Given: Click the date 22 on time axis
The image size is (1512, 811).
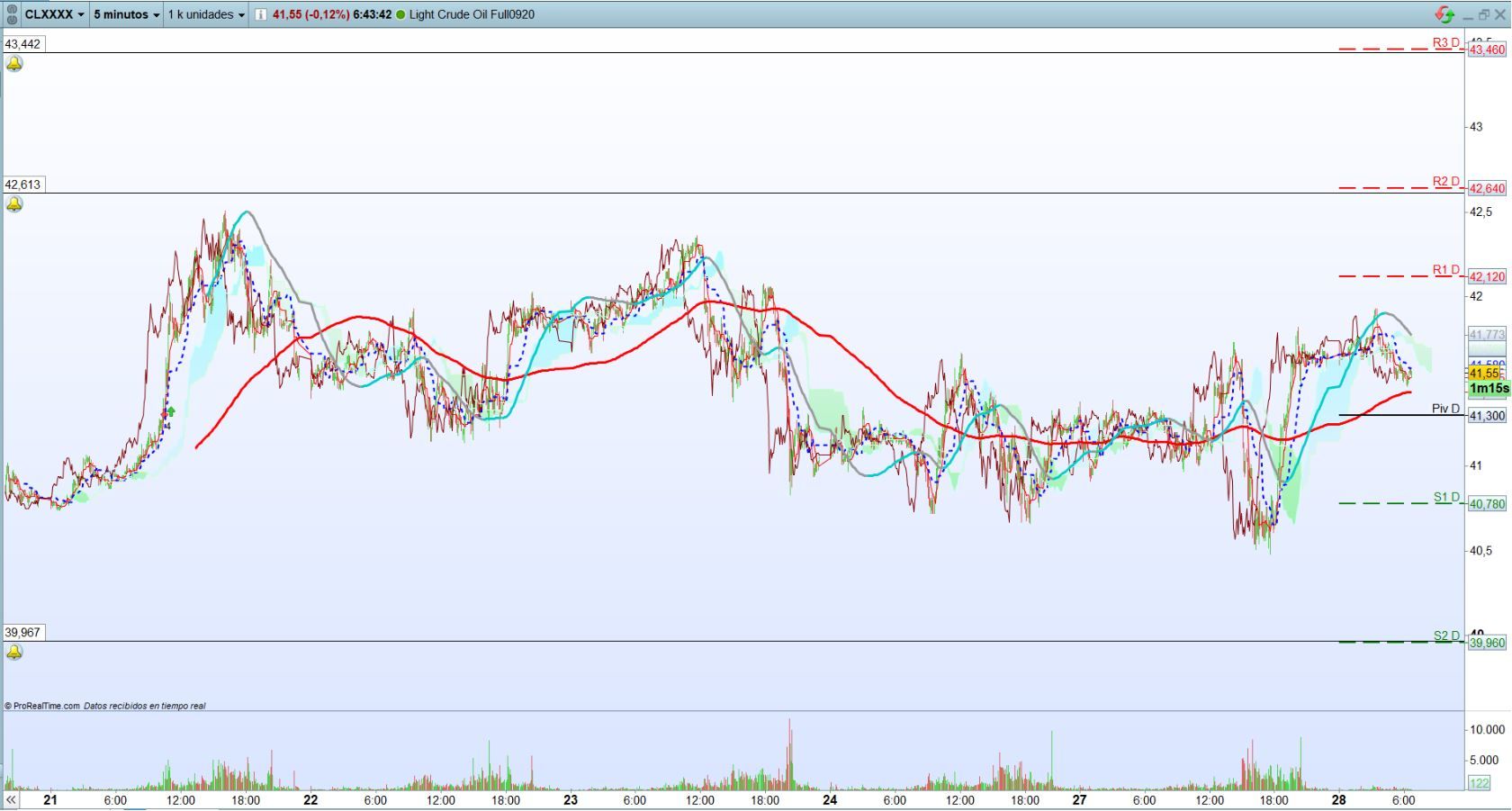Looking at the screenshot, I should (x=310, y=799).
